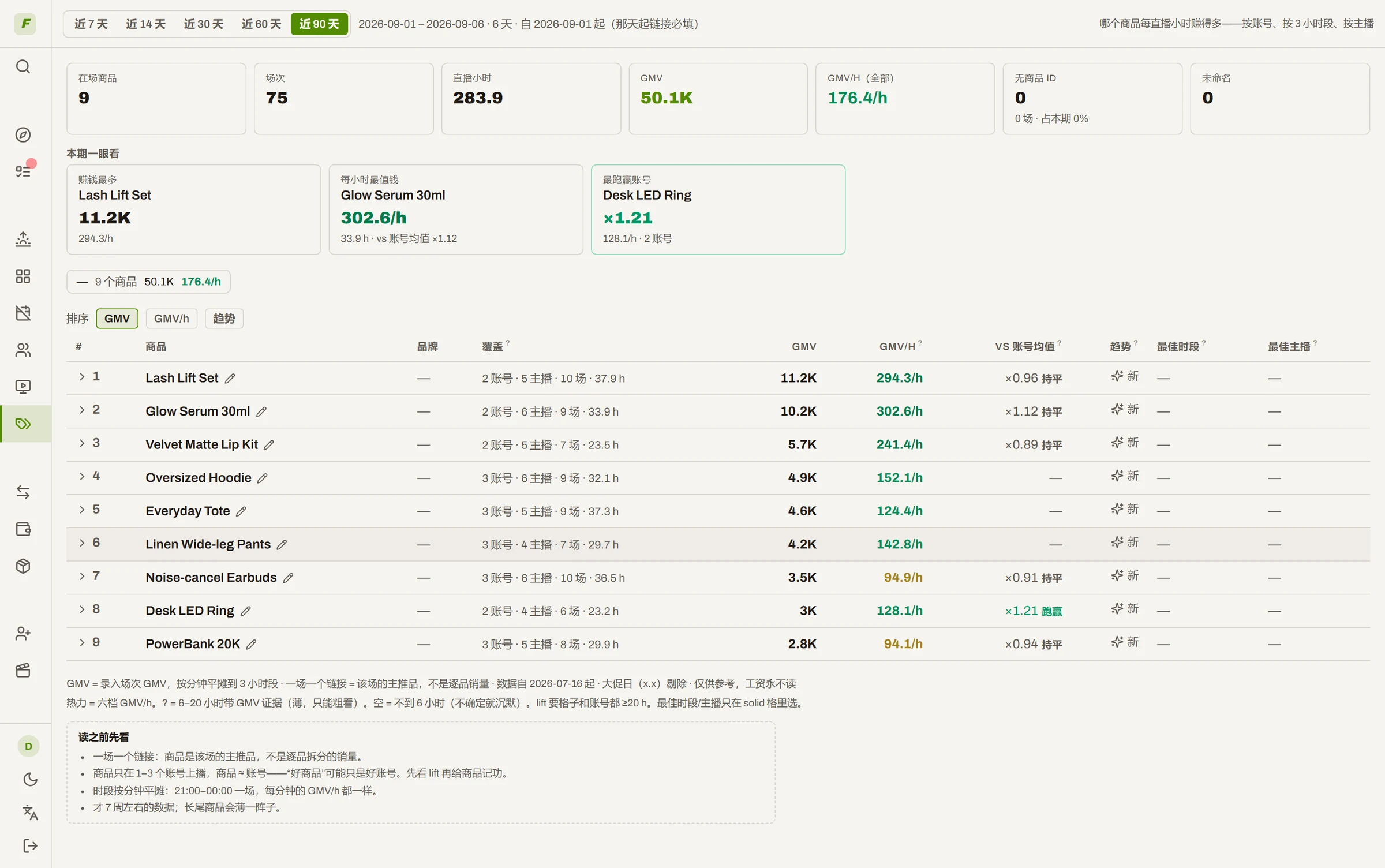Image resolution: width=1385 pixels, height=868 pixels.
Task: Select the 近 30 天 date range
Action: click(x=203, y=24)
